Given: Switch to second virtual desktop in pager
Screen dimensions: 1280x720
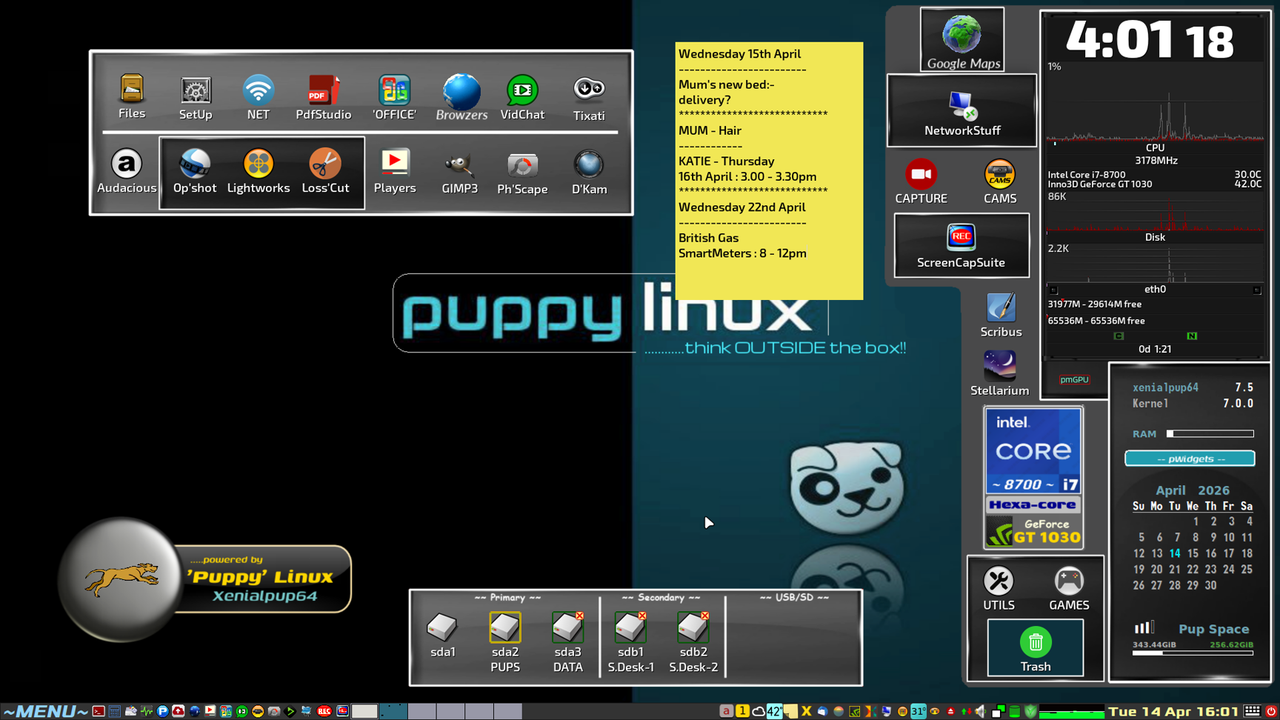Looking at the screenshot, I should coord(422,711).
